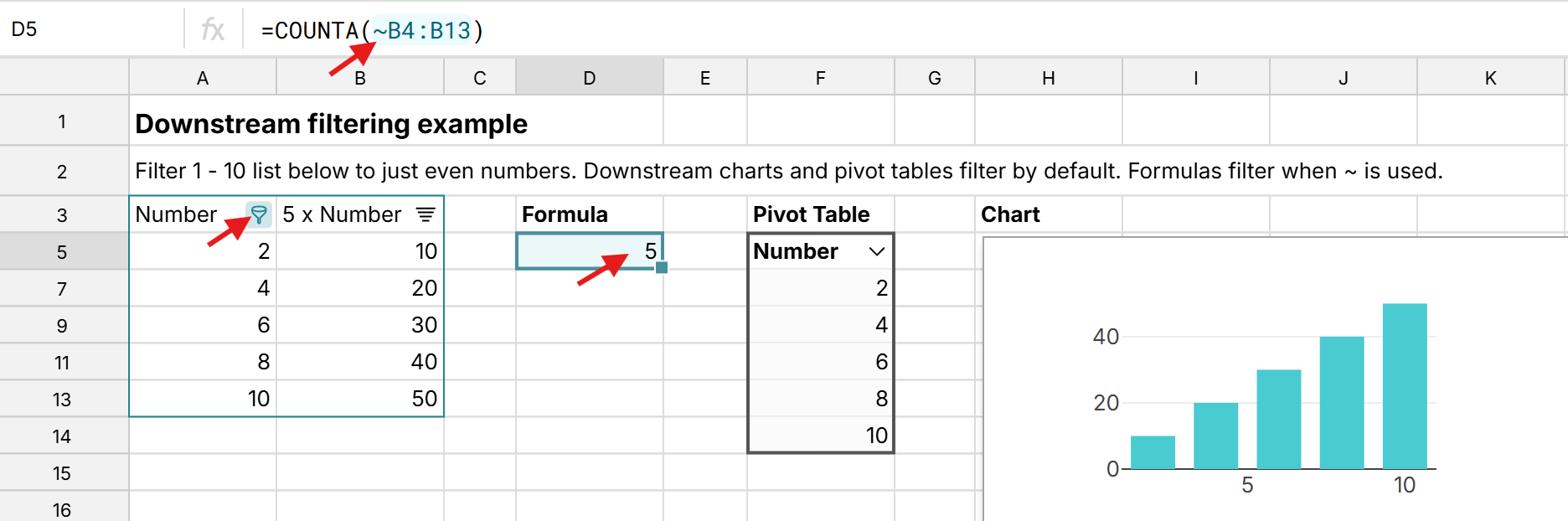Screen dimensions: 1568x521
Task: Click the pivot table cell showing 10
Action: pos(821,436)
